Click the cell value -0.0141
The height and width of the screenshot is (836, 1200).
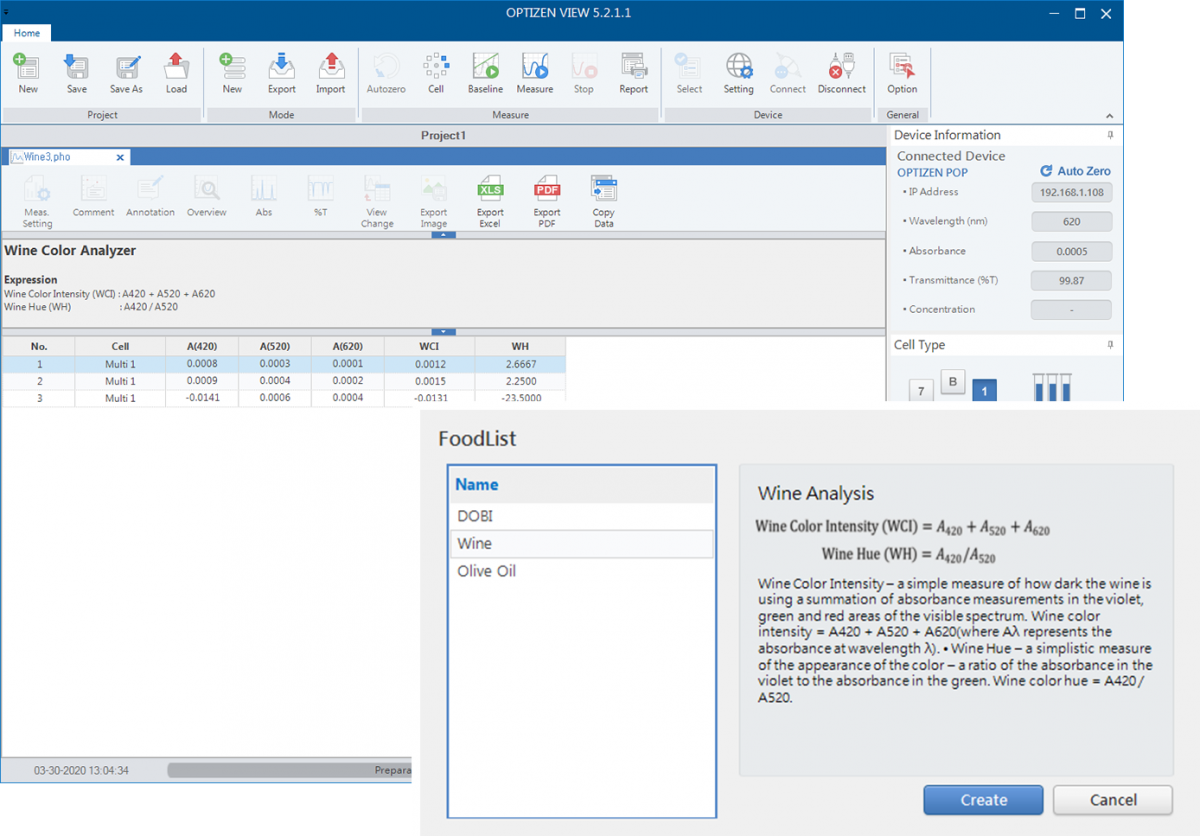point(202,398)
